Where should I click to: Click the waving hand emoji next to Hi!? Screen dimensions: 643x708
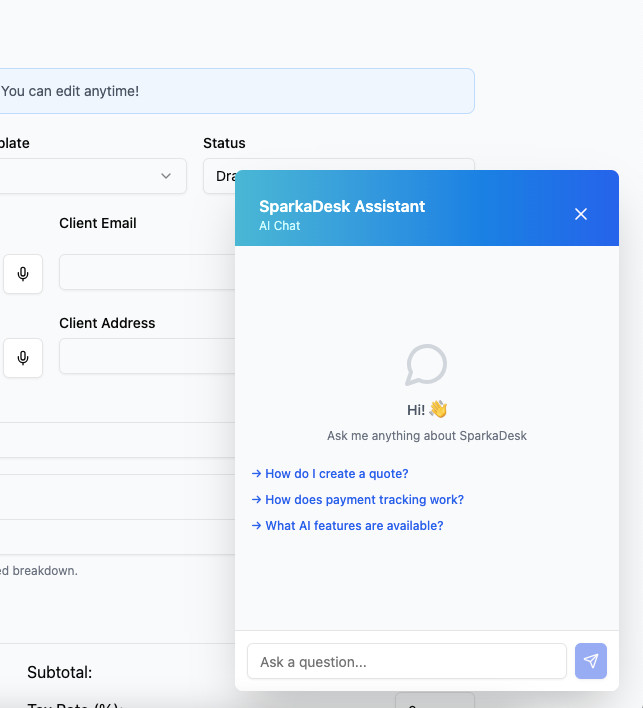(438, 410)
